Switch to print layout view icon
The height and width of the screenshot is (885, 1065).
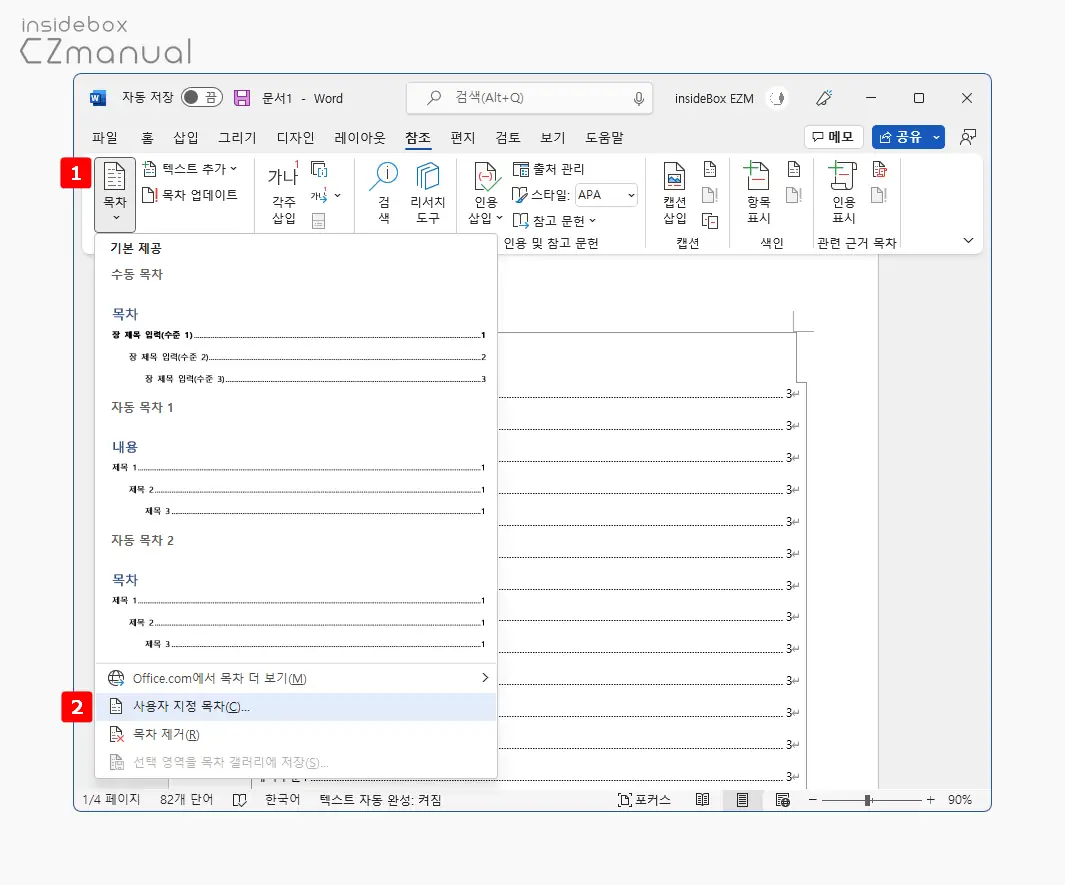point(742,799)
